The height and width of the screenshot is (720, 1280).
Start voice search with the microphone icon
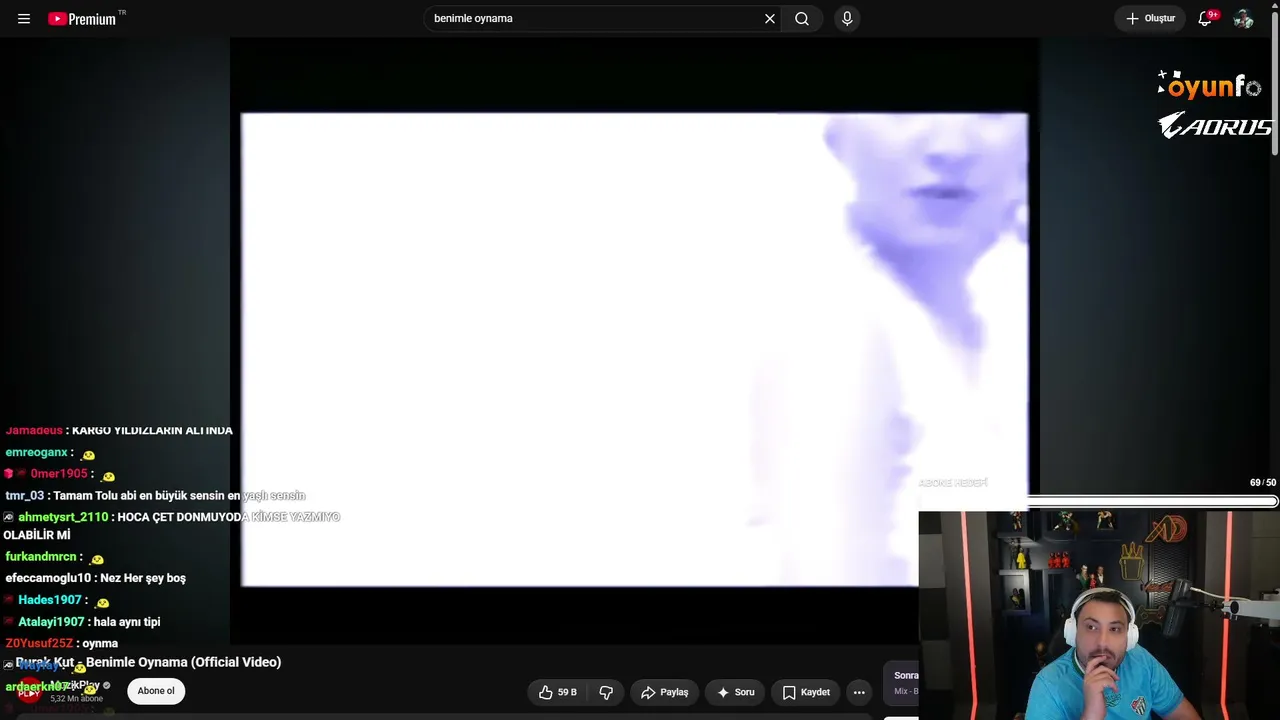coord(847,19)
